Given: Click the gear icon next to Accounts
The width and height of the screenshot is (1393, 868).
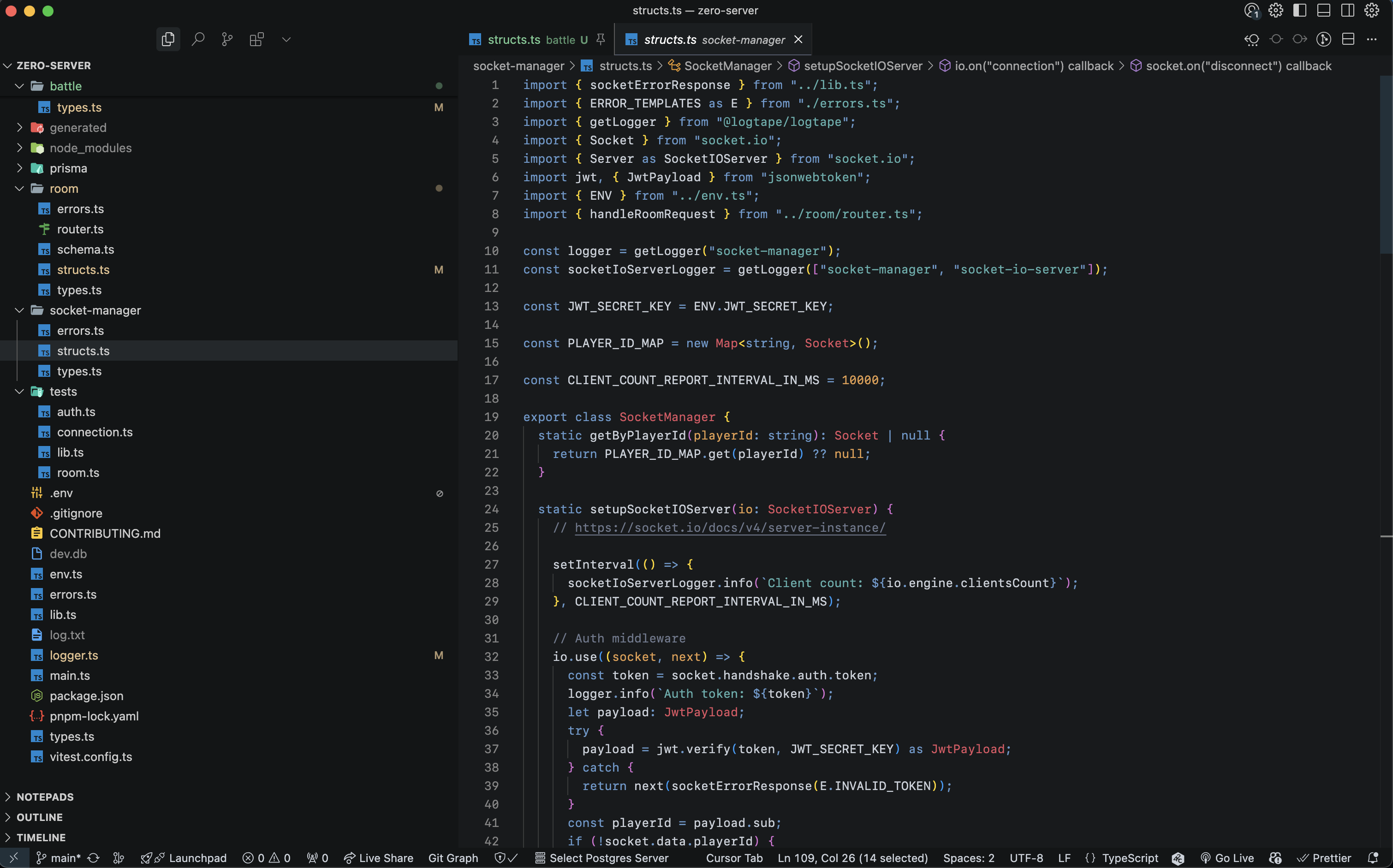Looking at the screenshot, I should (1275, 10).
